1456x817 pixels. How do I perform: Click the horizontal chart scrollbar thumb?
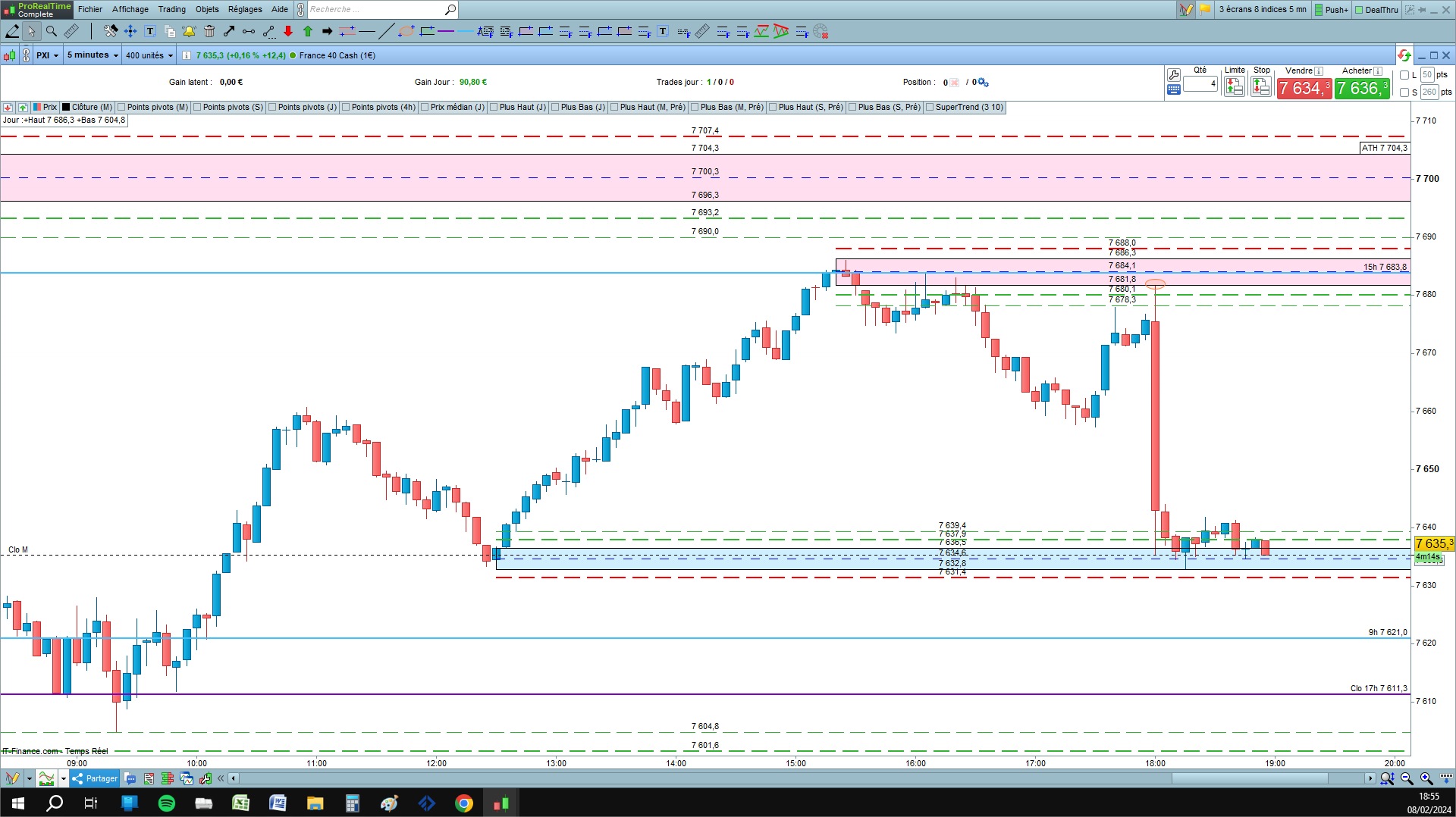click(x=1250, y=778)
